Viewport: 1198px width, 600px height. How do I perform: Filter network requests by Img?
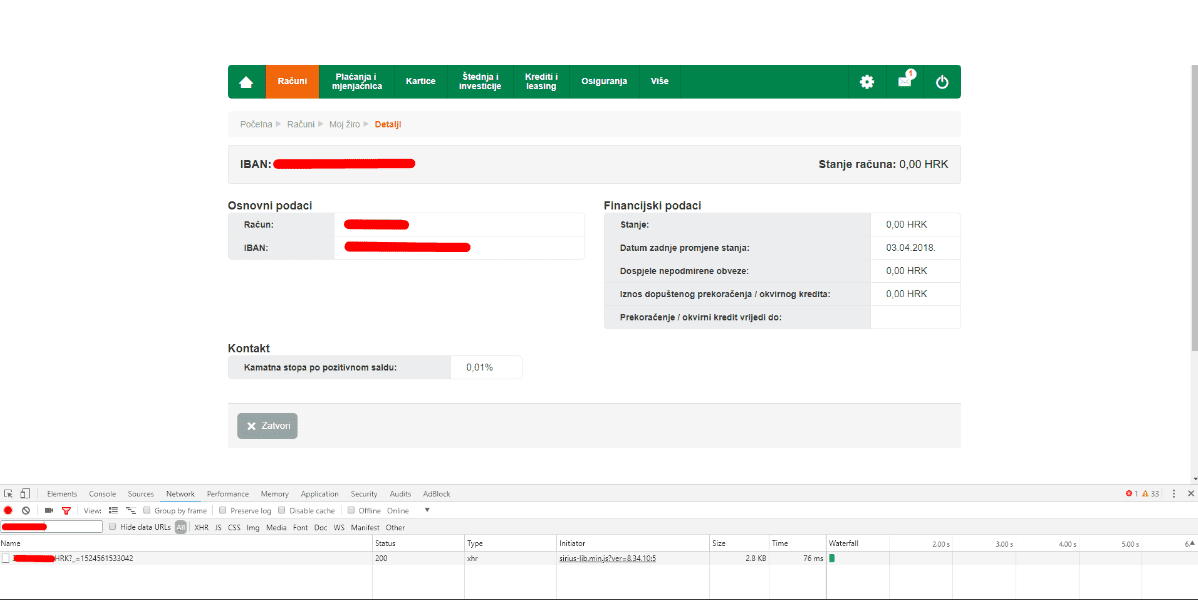click(x=253, y=527)
